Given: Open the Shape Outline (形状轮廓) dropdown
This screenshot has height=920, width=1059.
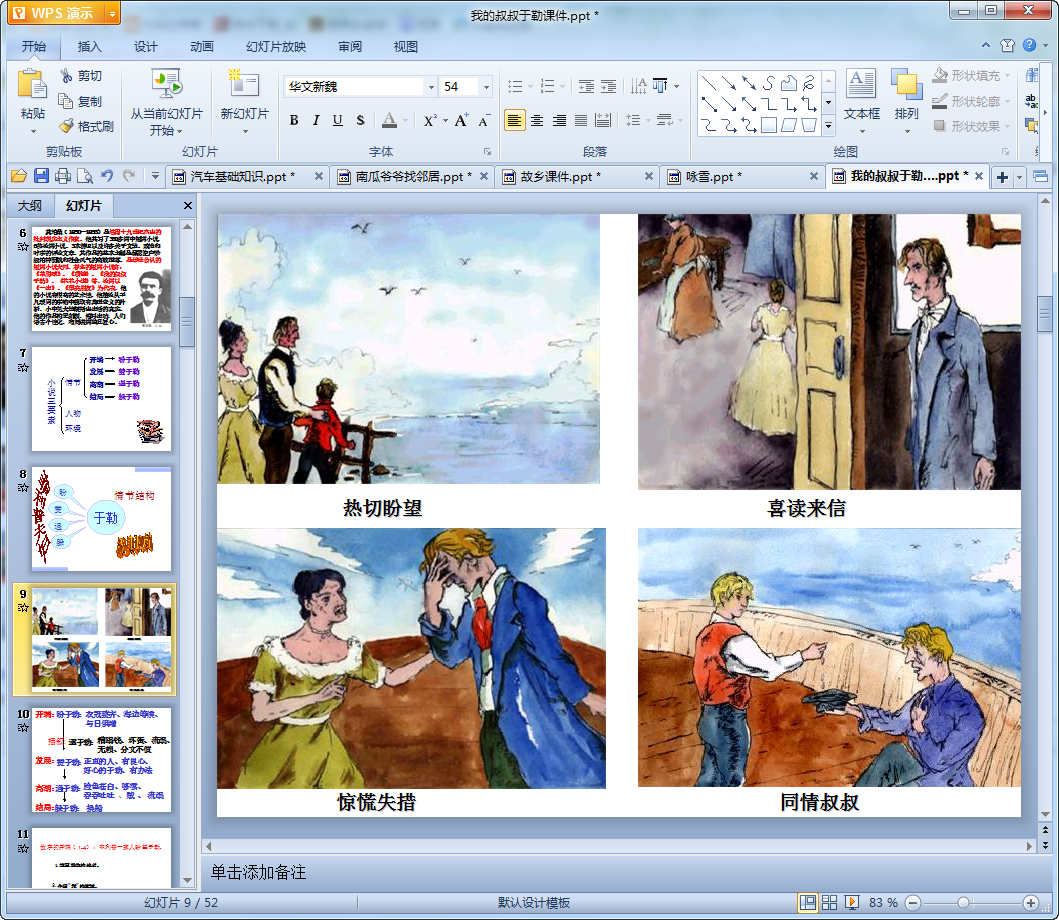Looking at the screenshot, I should [x=1007, y=101].
